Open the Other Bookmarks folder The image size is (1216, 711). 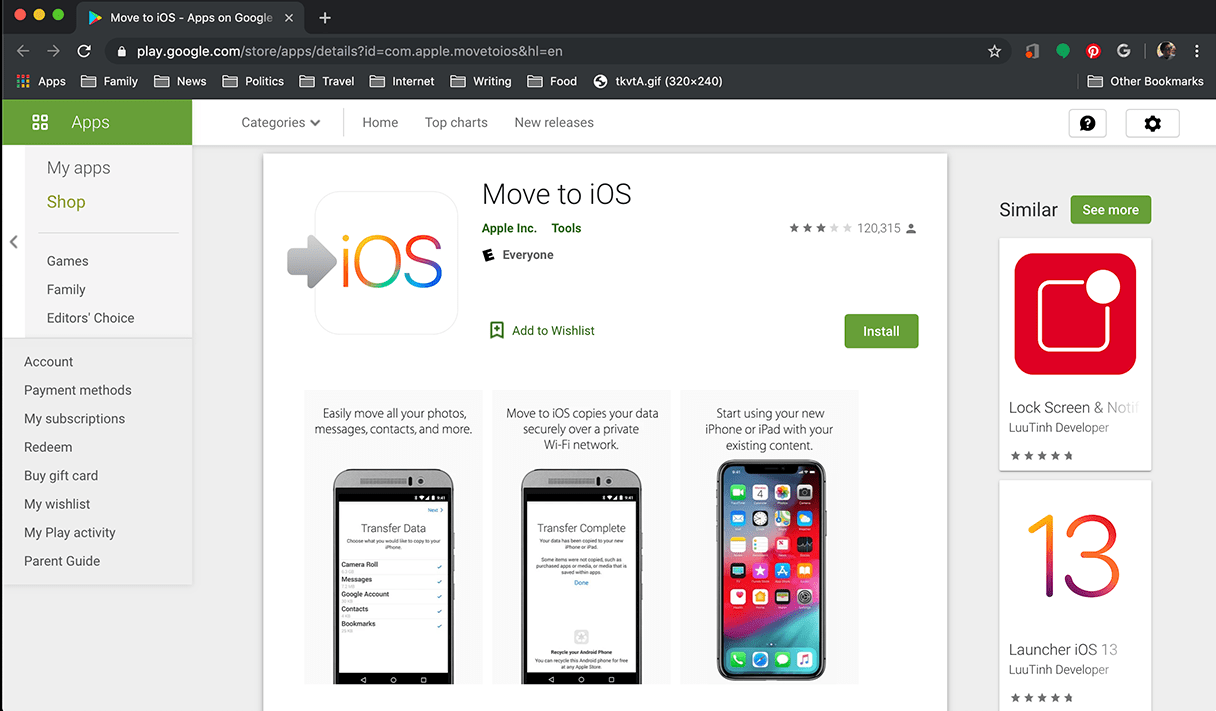[1145, 81]
